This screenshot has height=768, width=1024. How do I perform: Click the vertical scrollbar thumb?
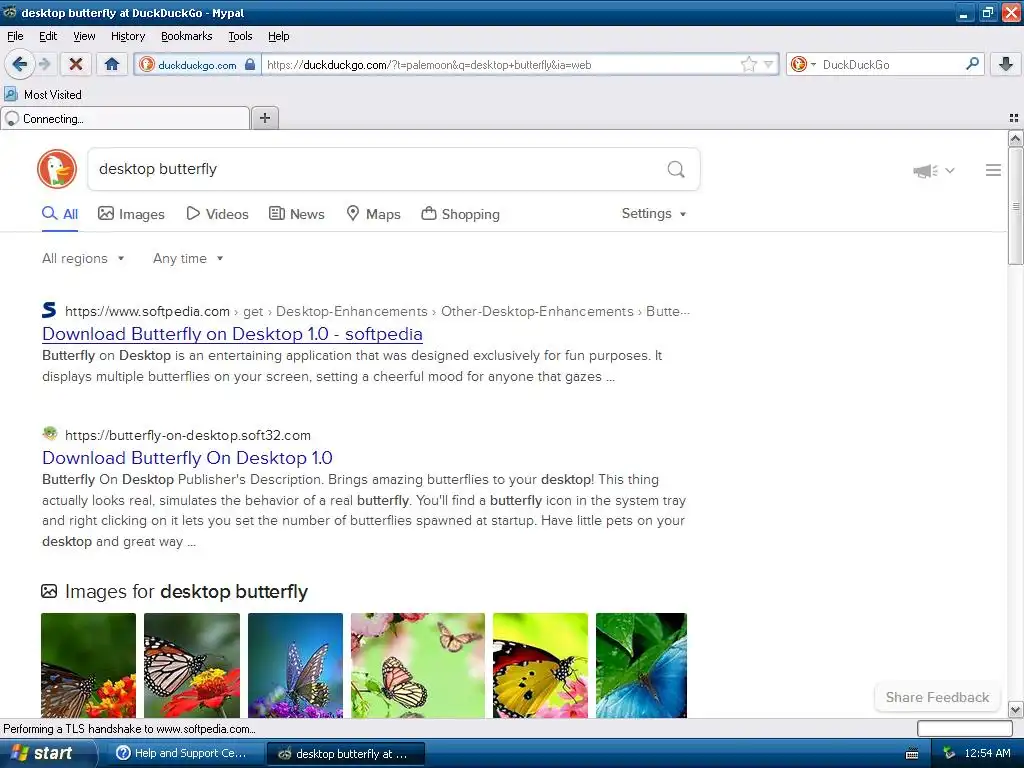coord(1015,206)
